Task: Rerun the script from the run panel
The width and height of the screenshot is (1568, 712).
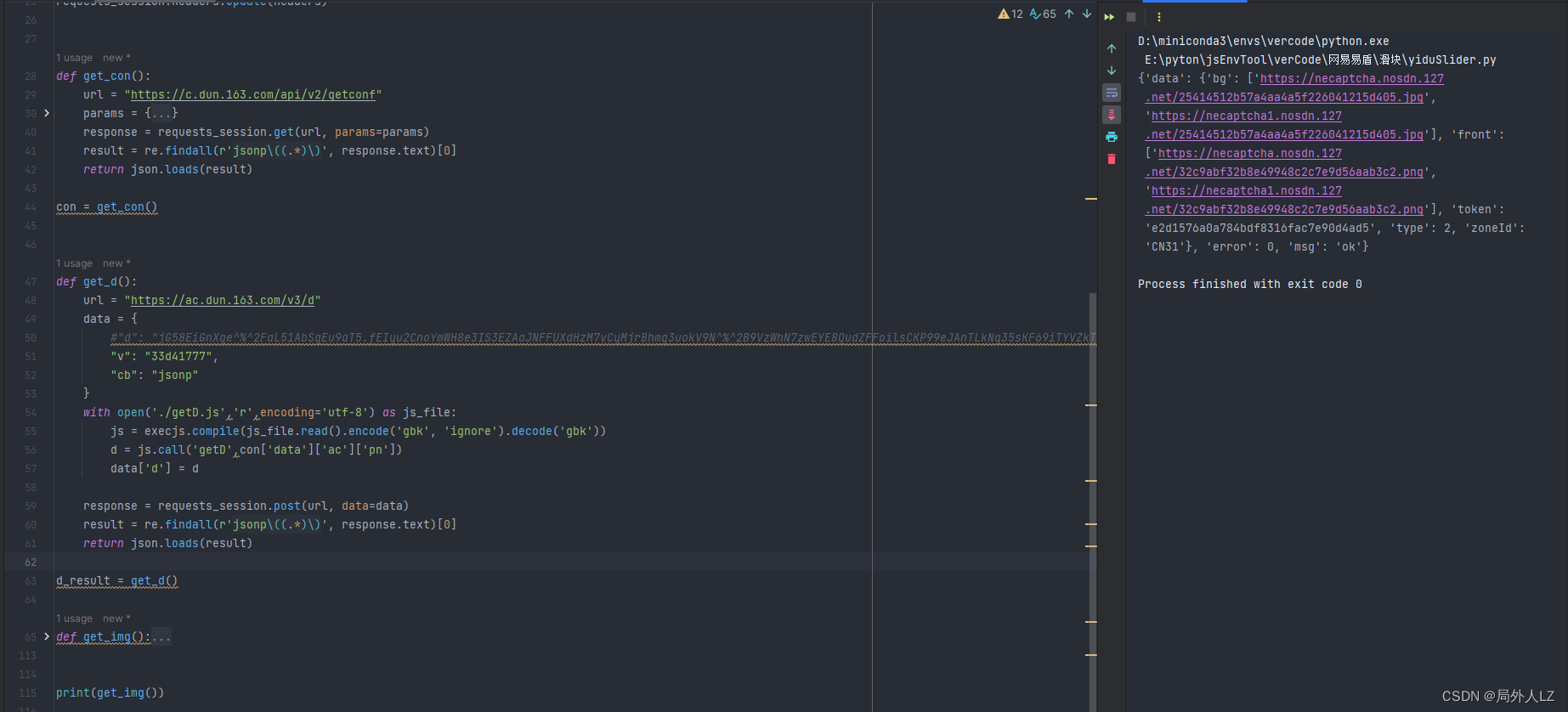Action: pyautogui.click(x=1109, y=17)
